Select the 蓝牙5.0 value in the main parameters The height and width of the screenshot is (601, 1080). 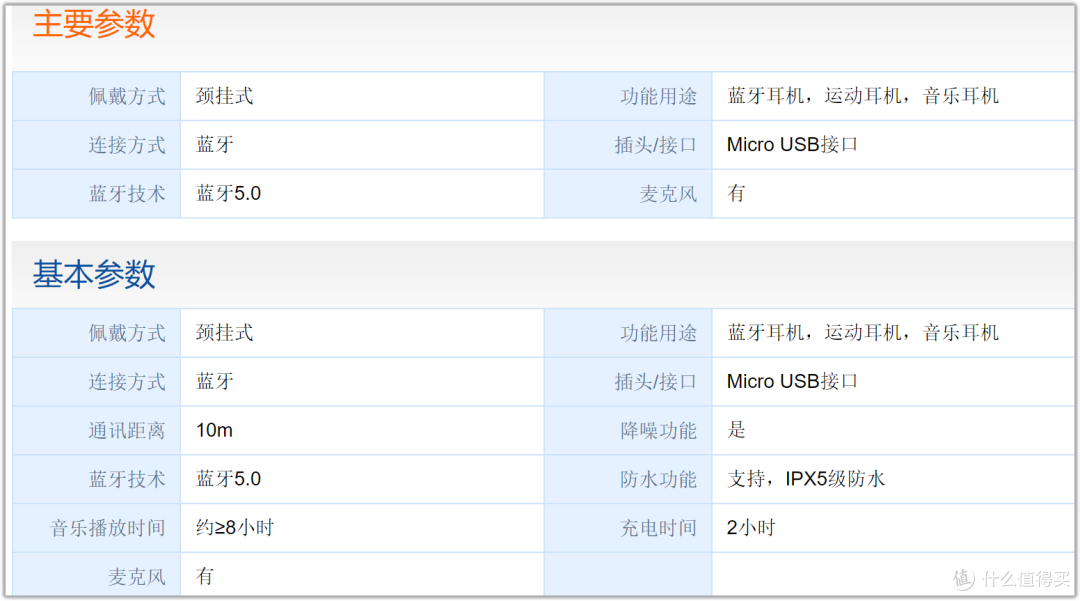229,193
